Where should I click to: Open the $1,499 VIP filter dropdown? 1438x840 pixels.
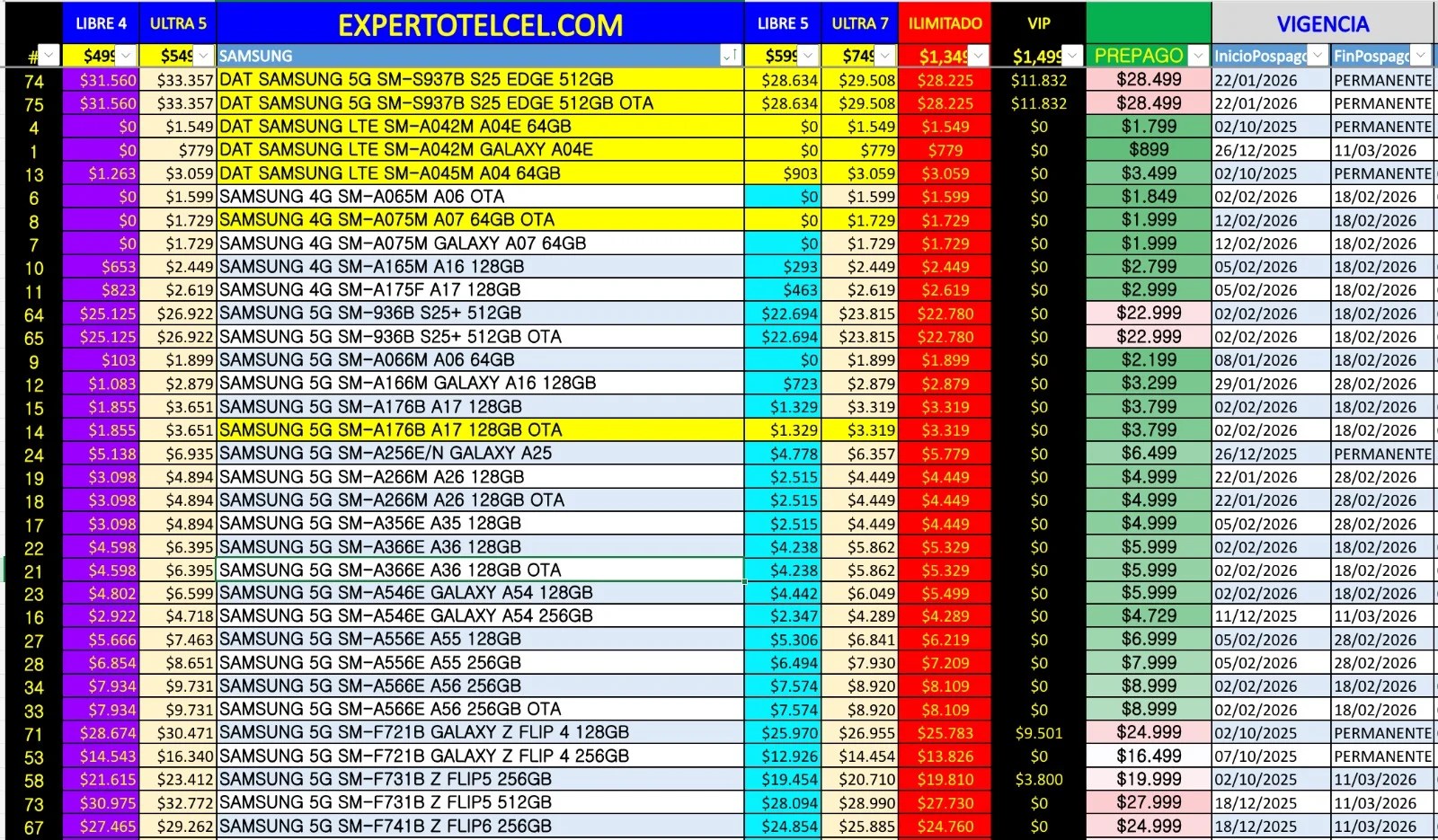[x=1072, y=56]
